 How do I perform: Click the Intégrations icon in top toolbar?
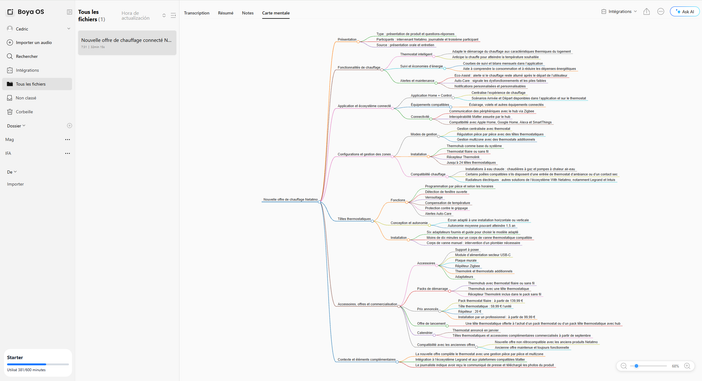[604, 12]
